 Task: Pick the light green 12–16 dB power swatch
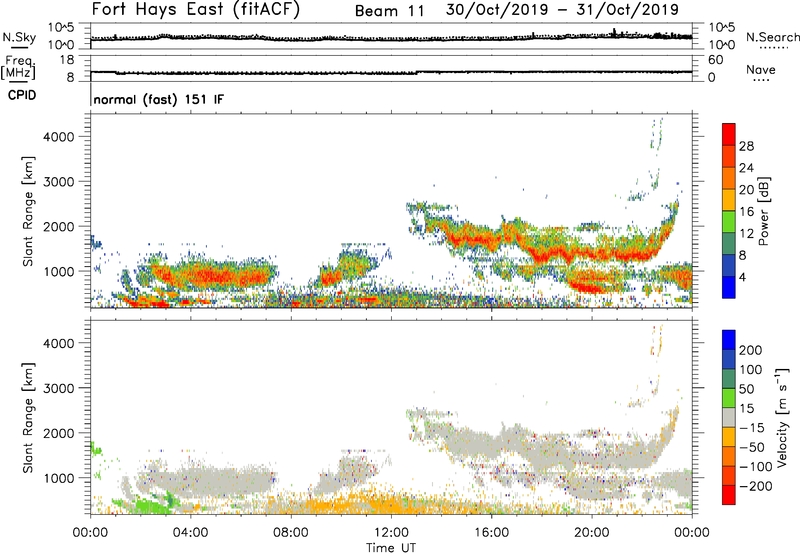729,222
